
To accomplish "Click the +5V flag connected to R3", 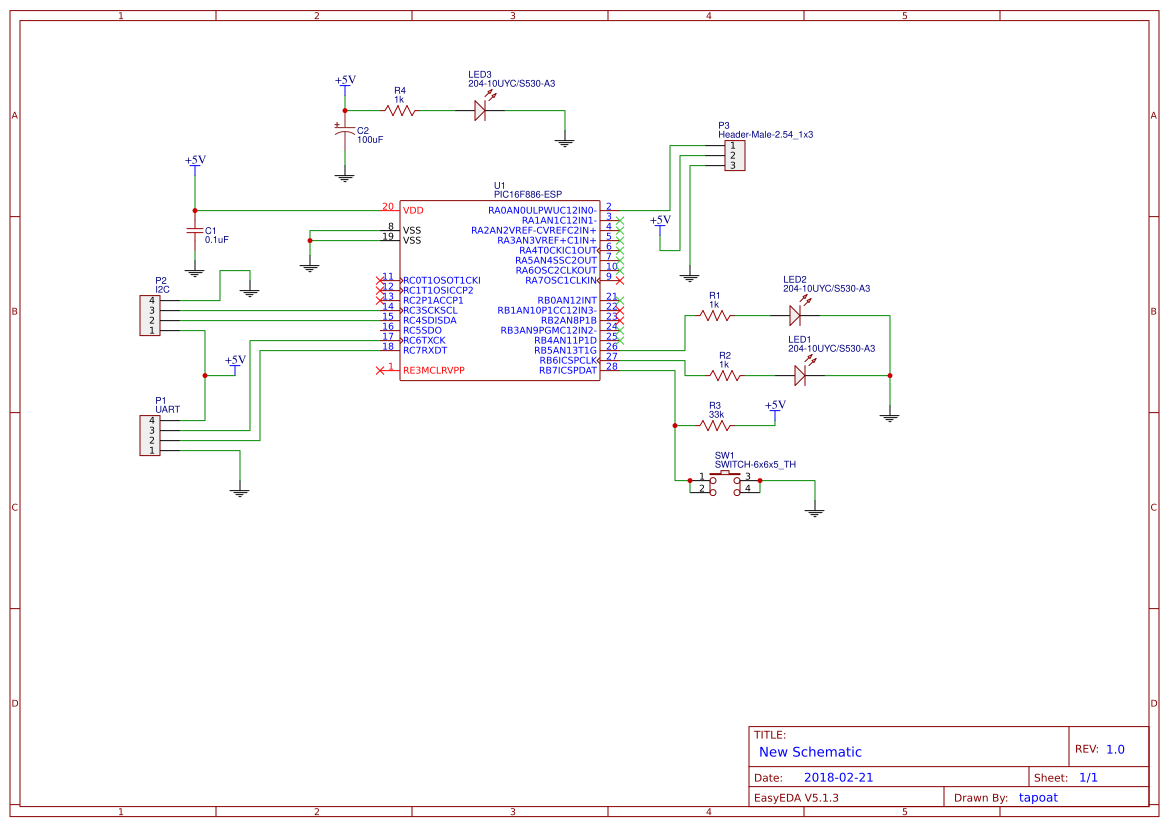I will point(776,412).
